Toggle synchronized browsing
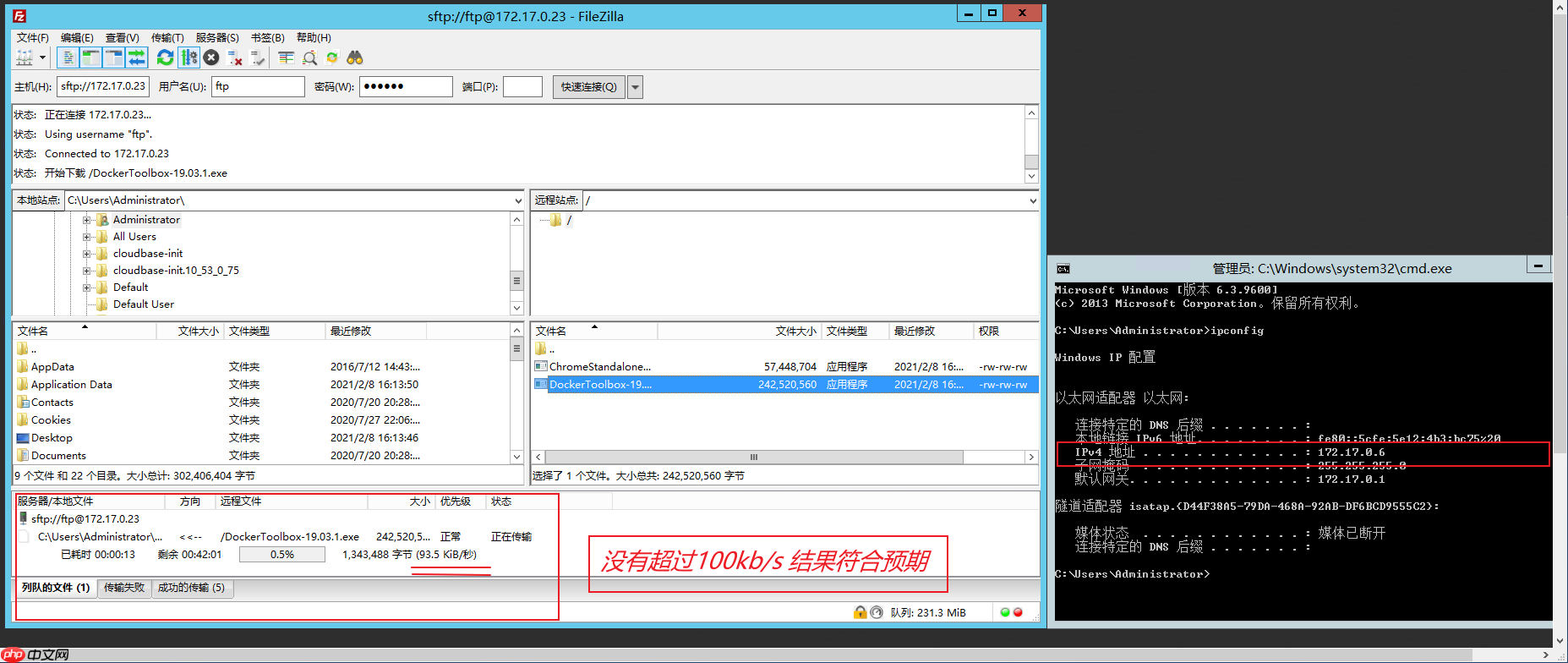Viewport: 1568px width, 663px height. (332, 58)
